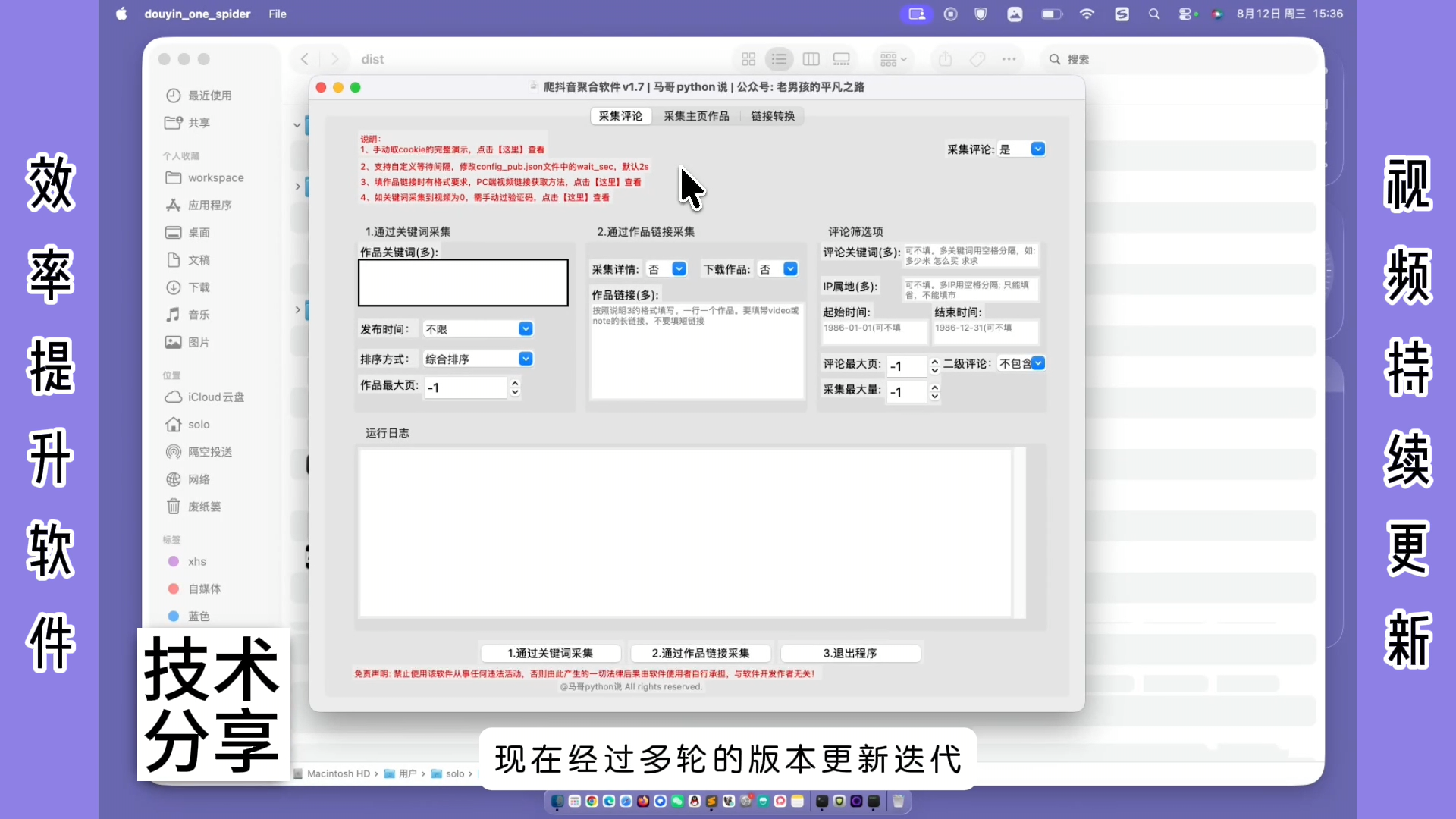Select workspace in the Finder sidebar
The image size is (1456, 819).
[215, 177]
